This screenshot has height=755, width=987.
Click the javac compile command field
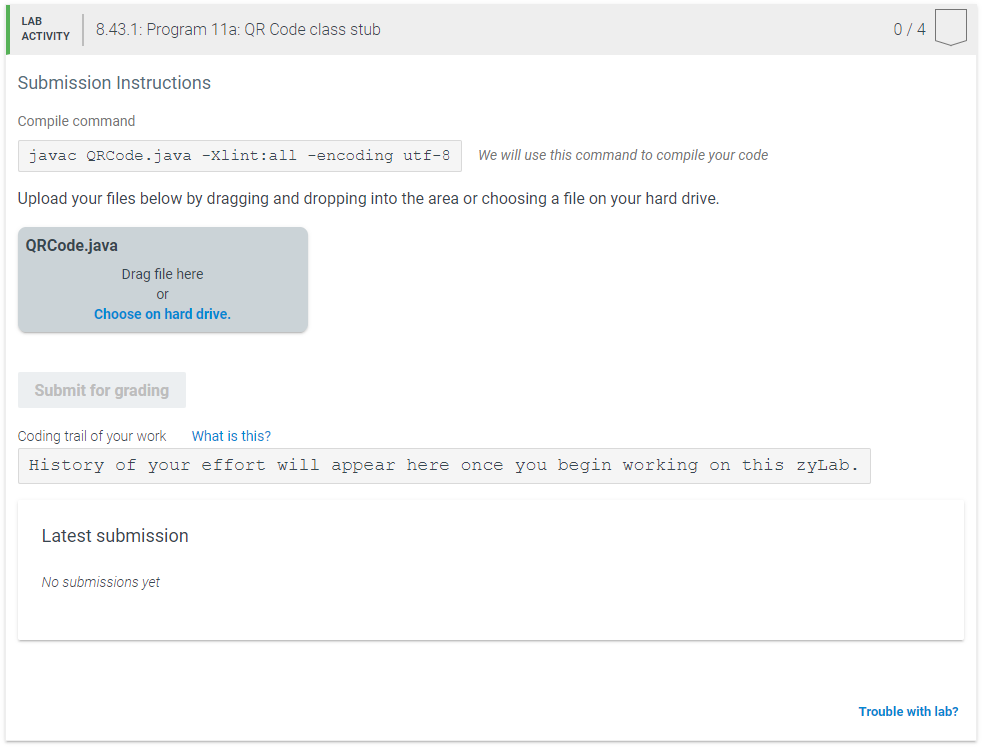(x=240, y=156)
